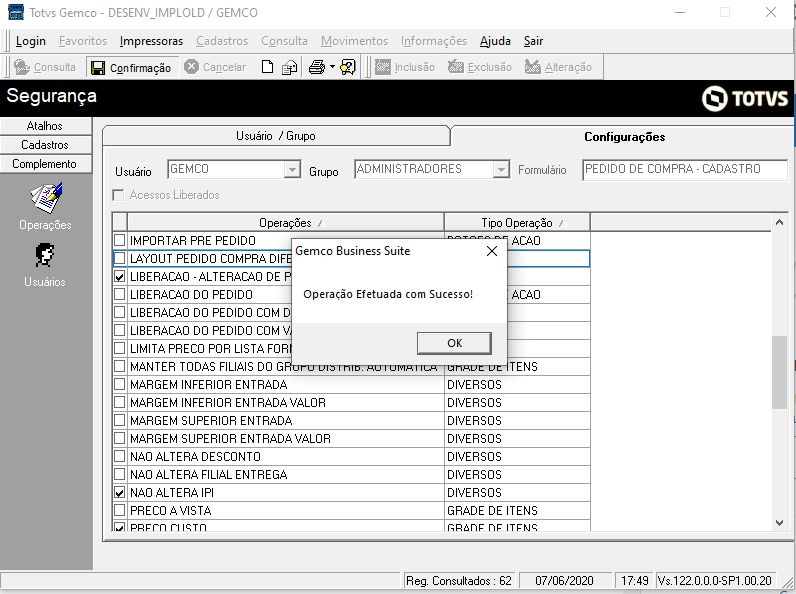The width and height of the screenshot is (796, 594).
Task: Toggle IMPORTAR PRE PEDIDO checkbox
Action: [x=119, y=240]
